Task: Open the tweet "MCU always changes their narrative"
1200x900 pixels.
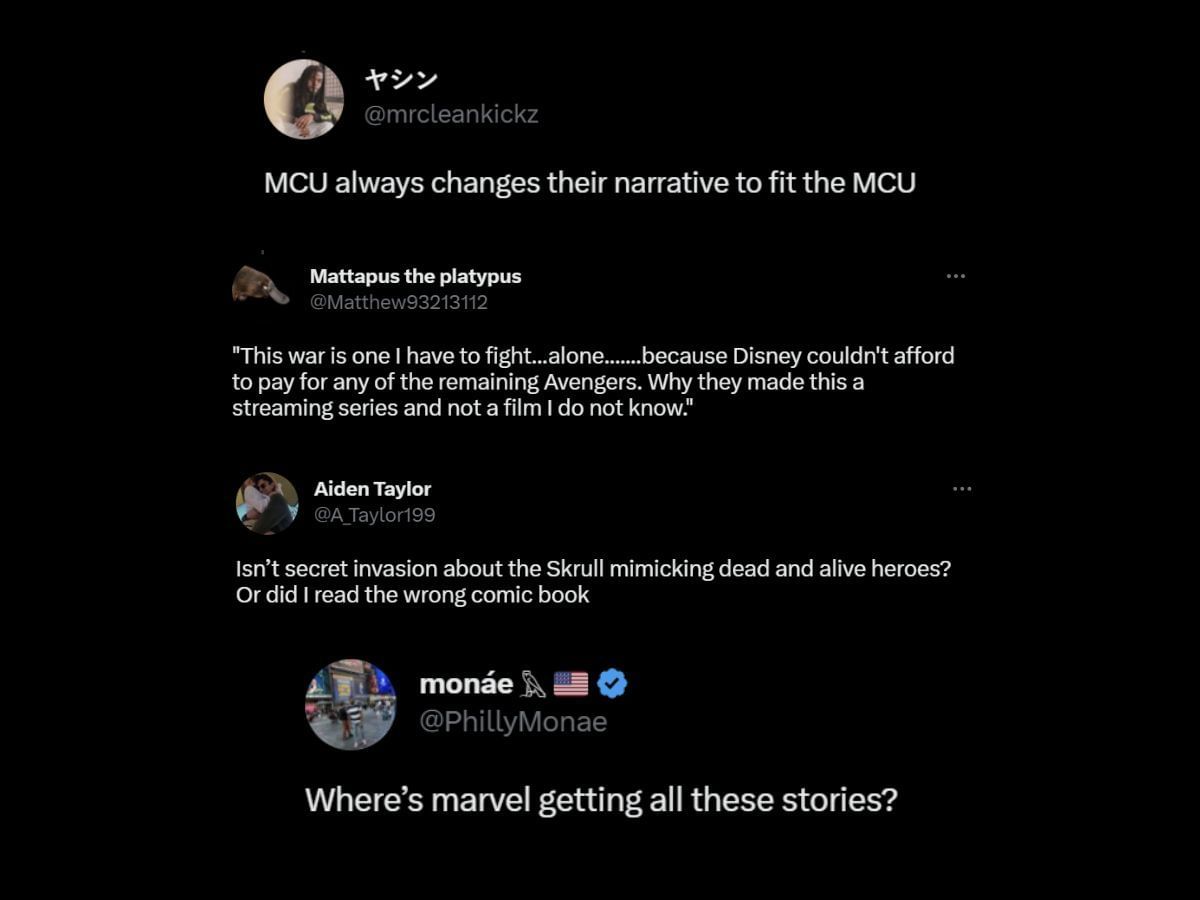Action: pyautogui.click(x=590, y=183)
